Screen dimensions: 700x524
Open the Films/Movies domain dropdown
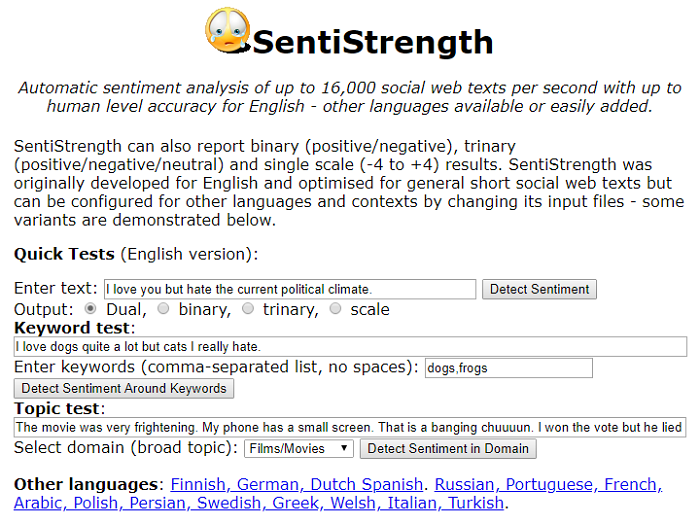point(299,449)
